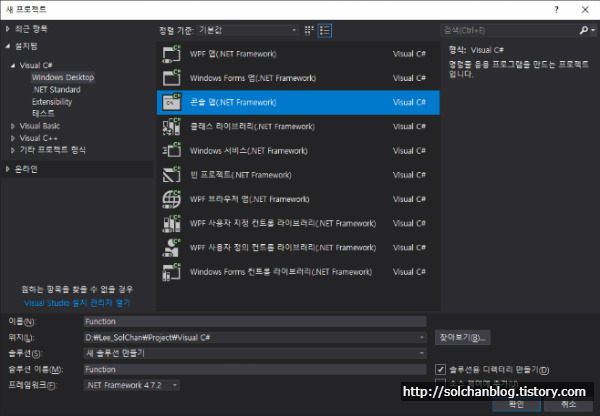
Task: Select .NET Standard category
Action: 57,90
